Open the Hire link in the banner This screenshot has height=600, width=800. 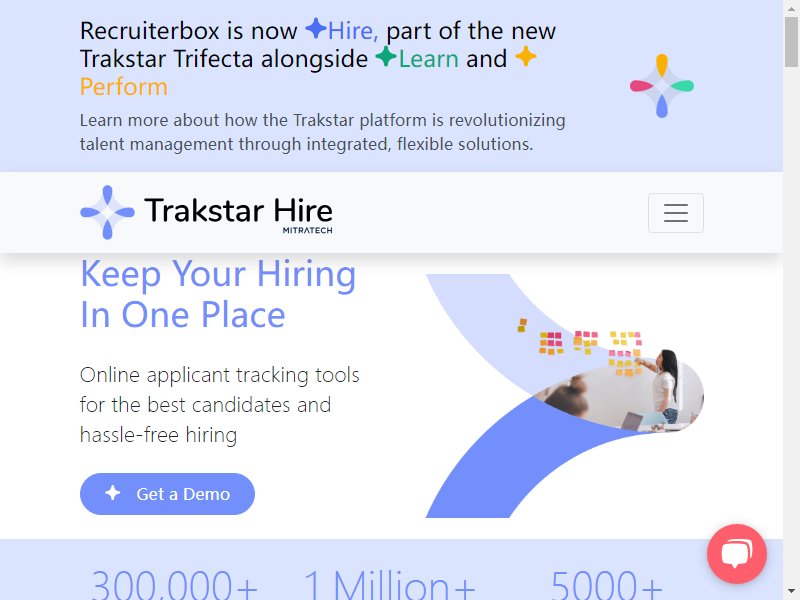tap(353, 31)
